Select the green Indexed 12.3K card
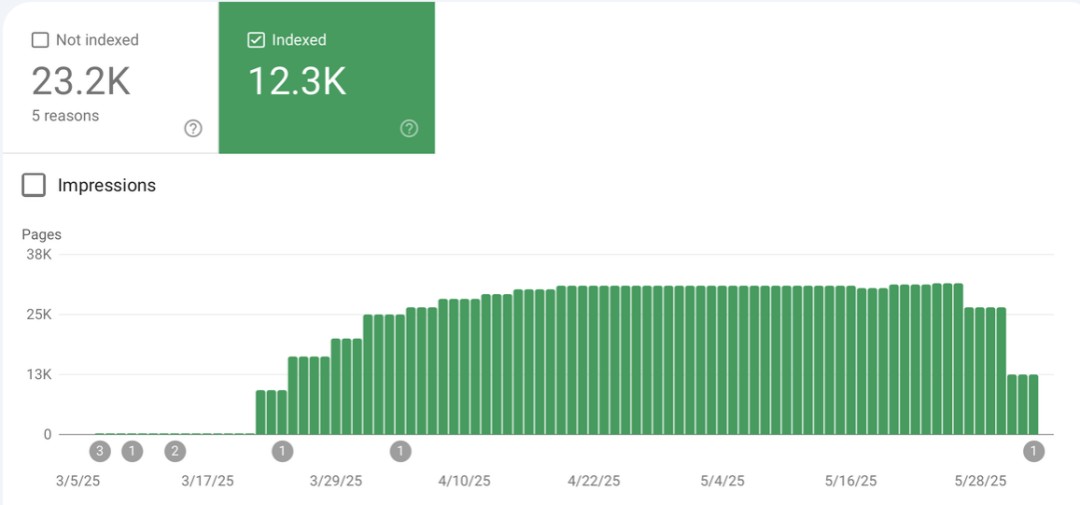This screenshot has height=505, width=1080. [x=326, y=78]
